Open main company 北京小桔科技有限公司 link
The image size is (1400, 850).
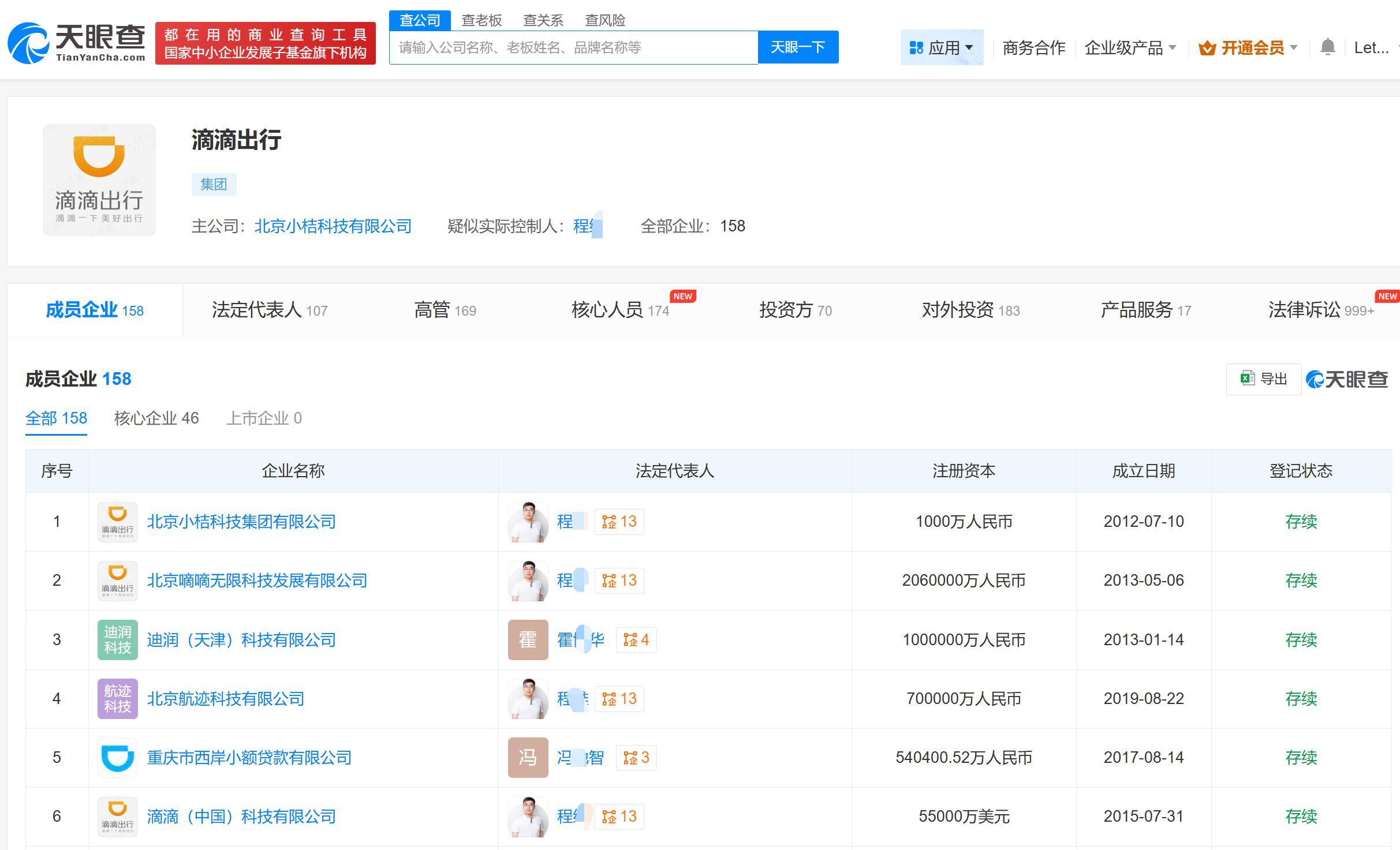point(333,226)
